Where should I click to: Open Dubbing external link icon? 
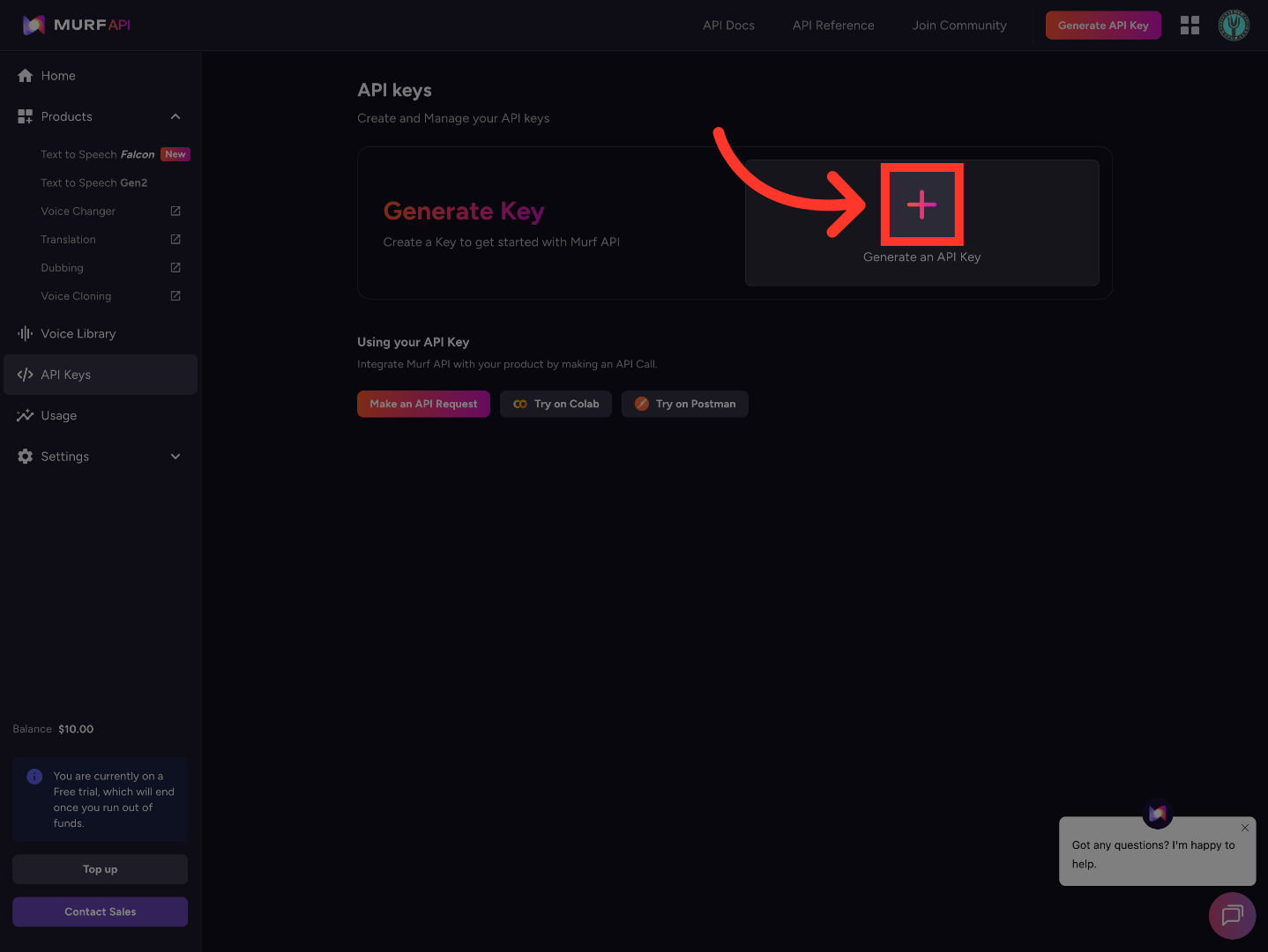pos(175,267)
